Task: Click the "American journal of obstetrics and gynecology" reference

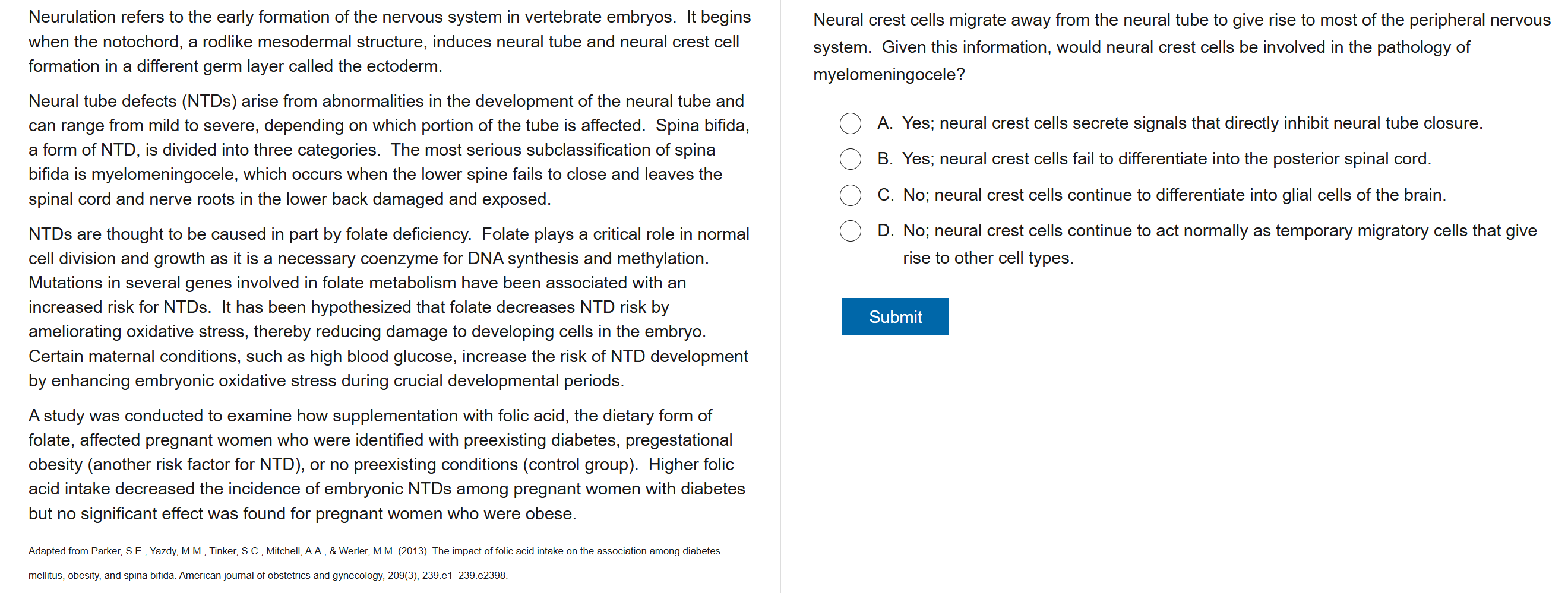Action: 281,575
